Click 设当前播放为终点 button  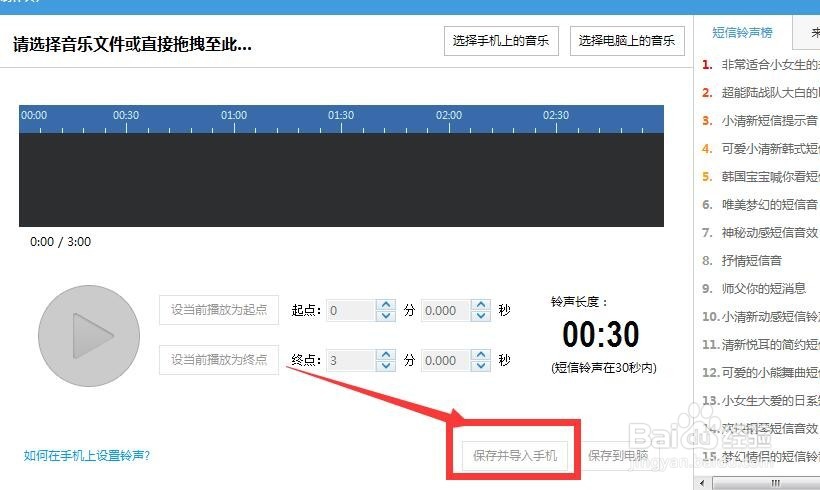pos(219,359)
